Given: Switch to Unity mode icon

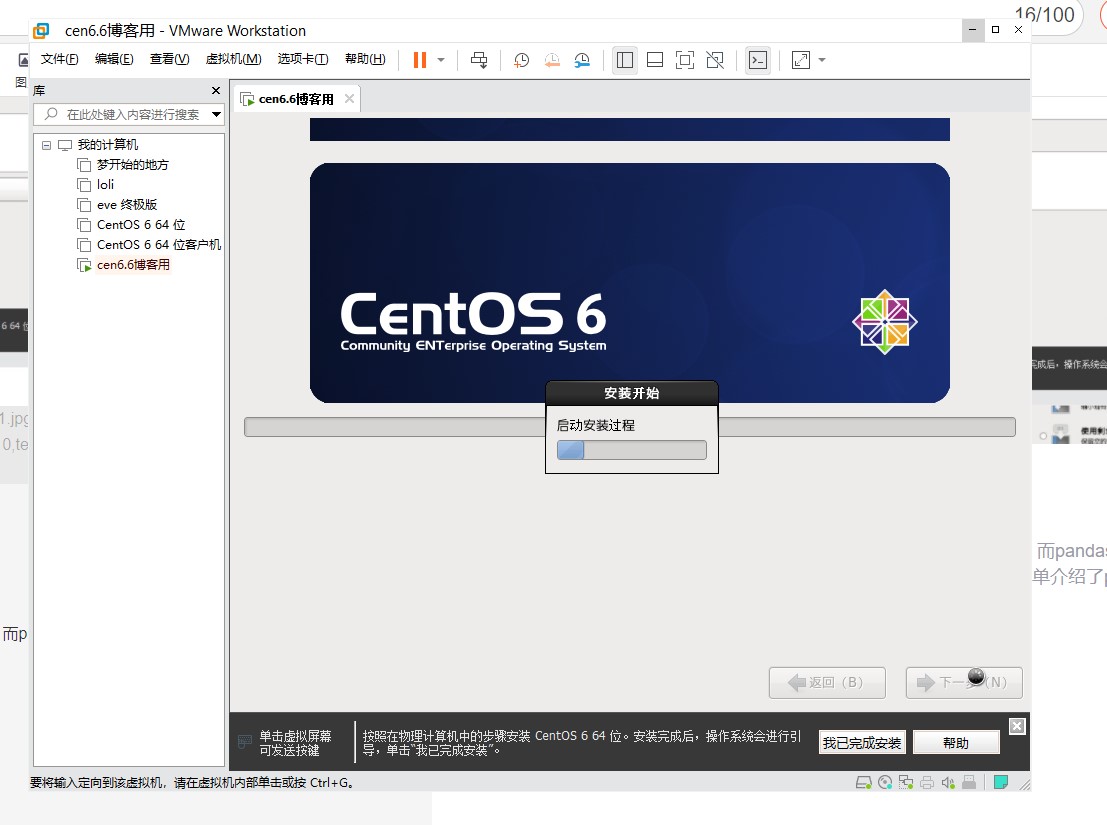Looking at the screenshot, I should pyautogui.click(x=715, y=60).
